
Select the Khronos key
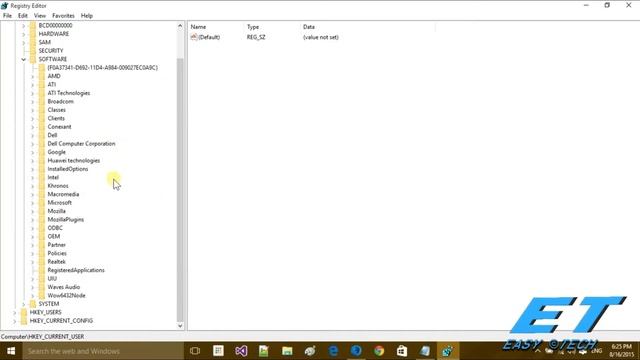click(x=58, y=186)
